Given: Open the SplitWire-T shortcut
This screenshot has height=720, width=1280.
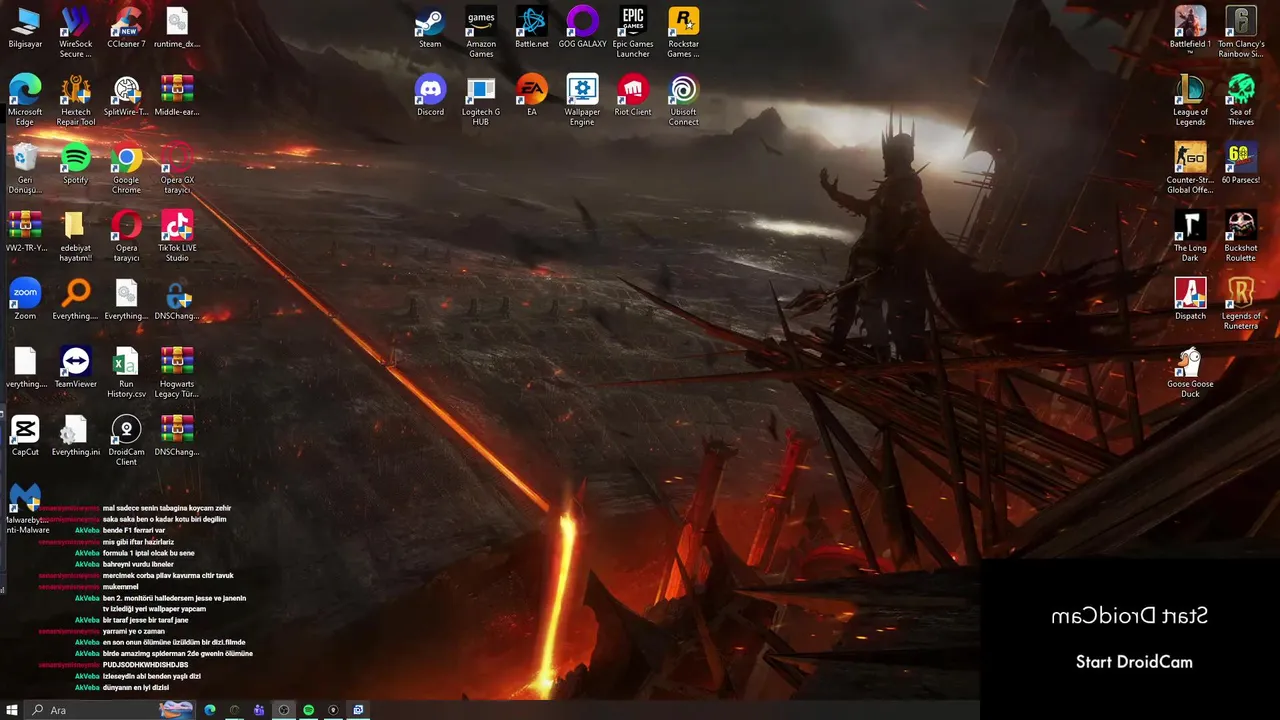Looking at the screenshot, I should click(126, 97).
